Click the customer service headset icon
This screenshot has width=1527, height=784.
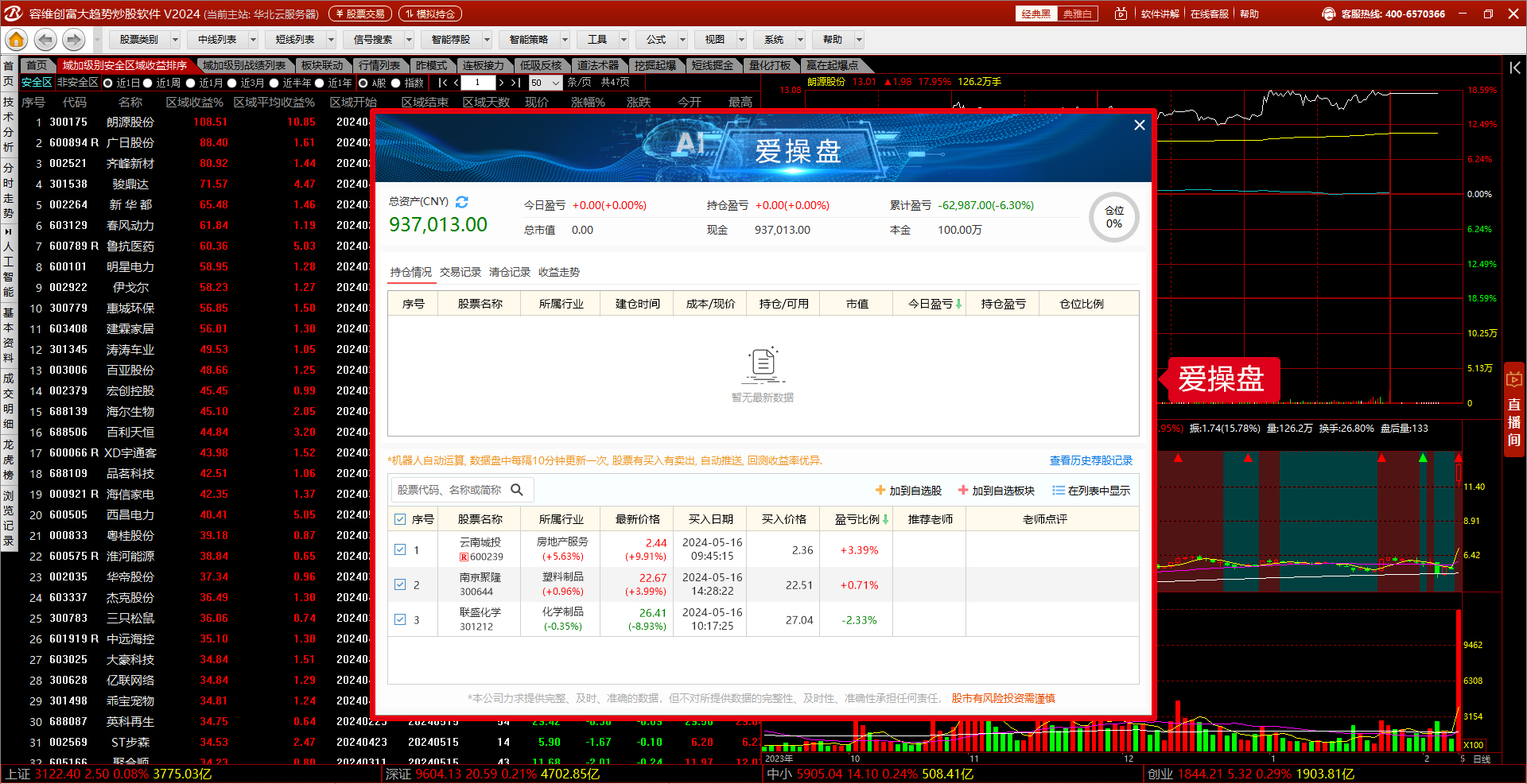coord(1328,14)
